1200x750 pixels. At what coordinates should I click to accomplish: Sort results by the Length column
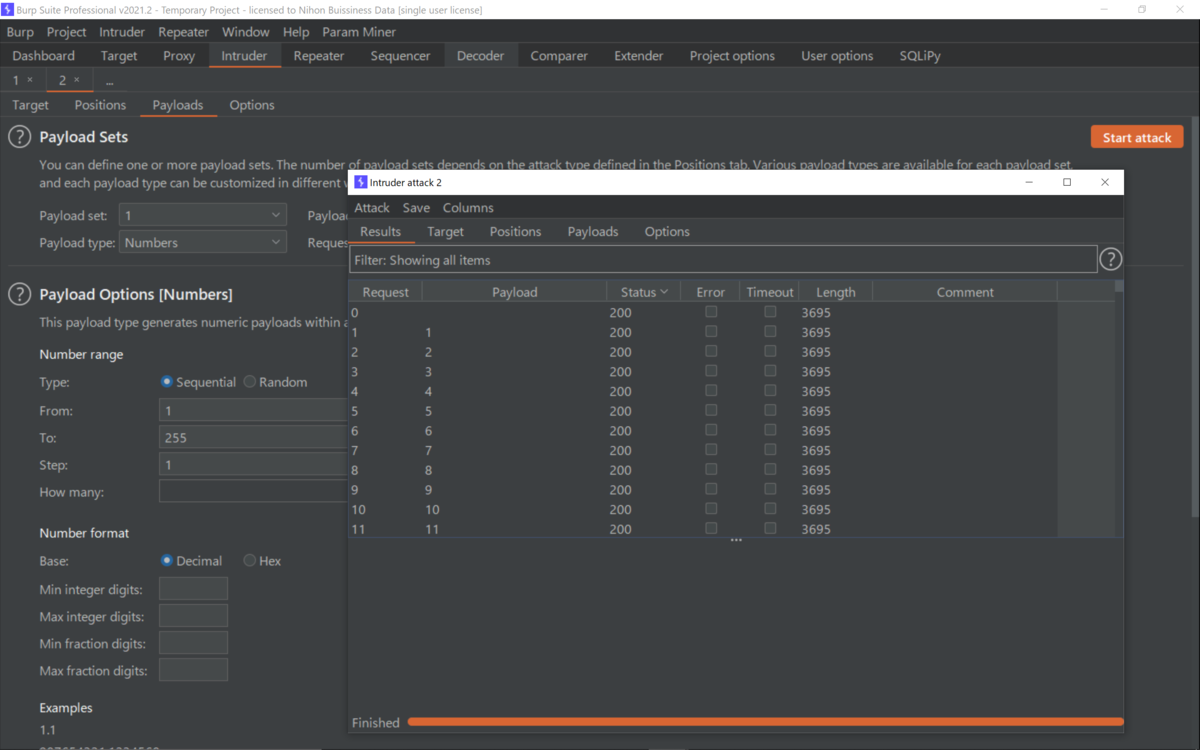click(x=836, y=292)
